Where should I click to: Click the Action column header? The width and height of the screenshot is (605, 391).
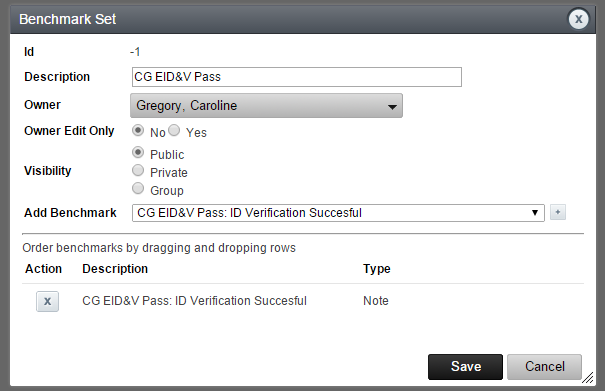tap(43, 269)
